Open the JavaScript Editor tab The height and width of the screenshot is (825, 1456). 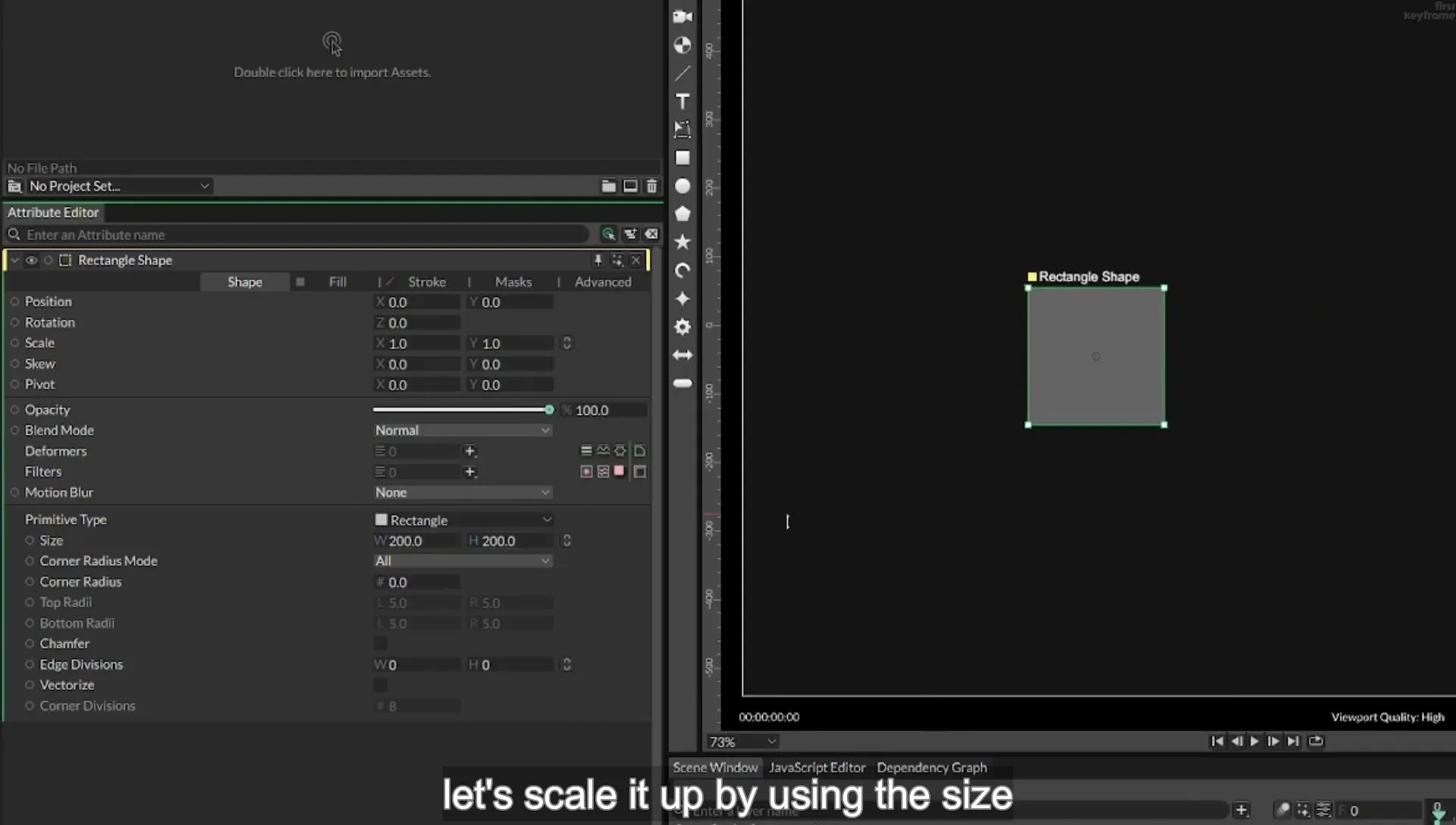pos(817,767)
